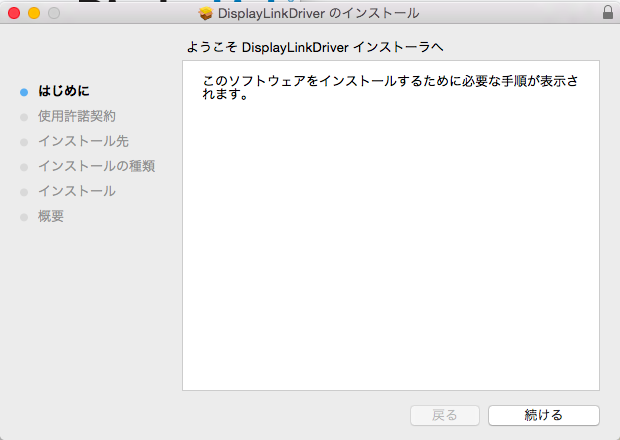The height and width of the screenshot is (440, 620).
Task: Click the gray bullet next to インストールの種類
Action: (24, 167)
